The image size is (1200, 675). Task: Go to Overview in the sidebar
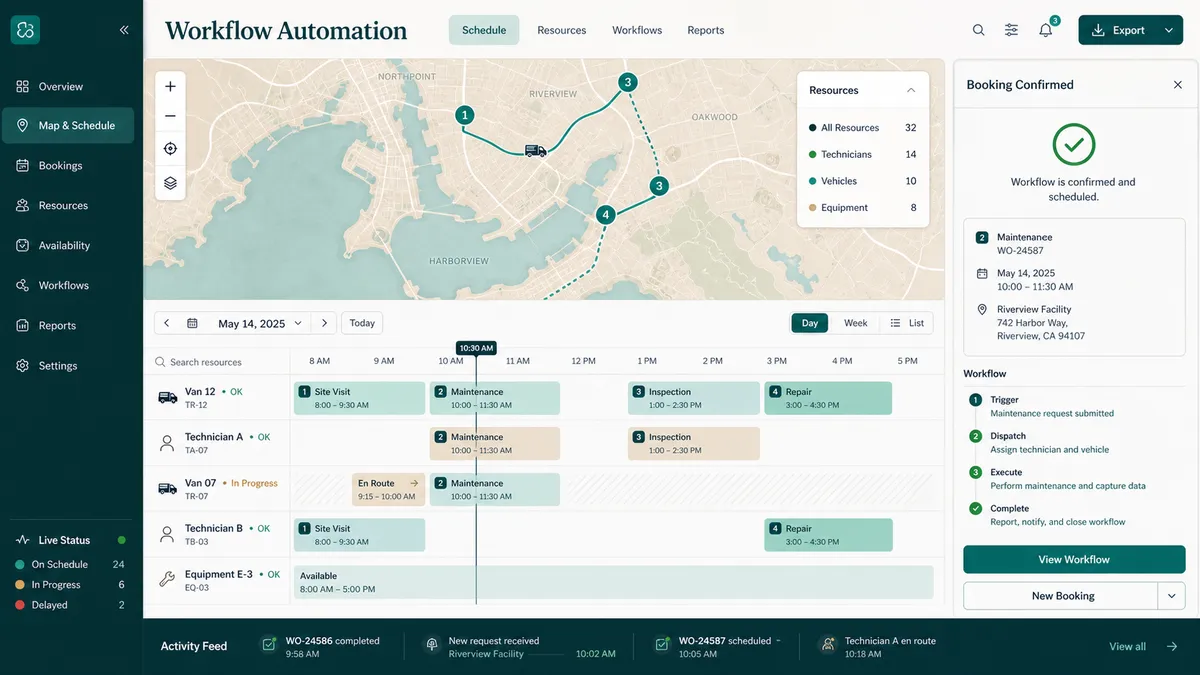(68, 86)
